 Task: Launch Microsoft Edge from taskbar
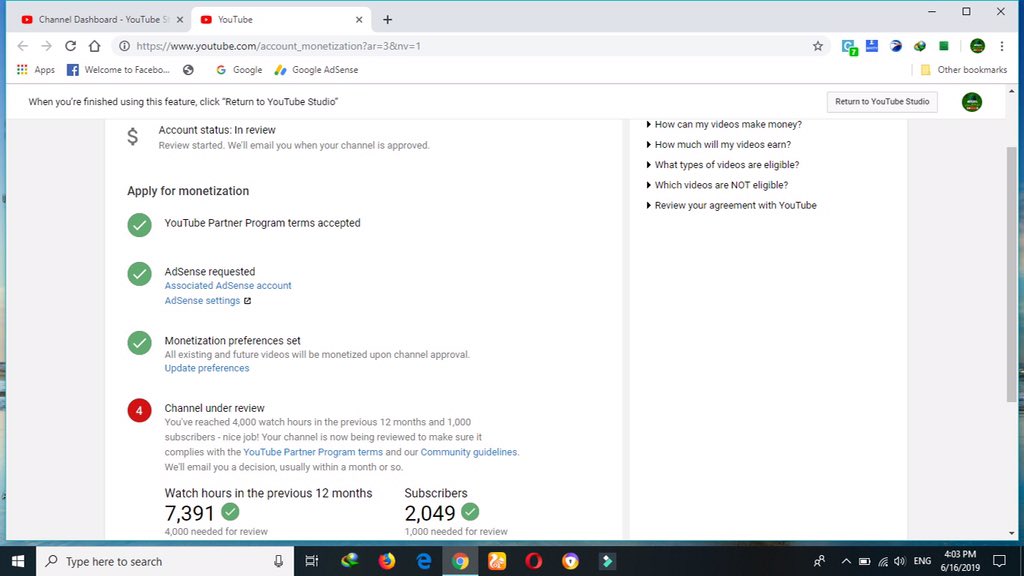tap(423, 561)
